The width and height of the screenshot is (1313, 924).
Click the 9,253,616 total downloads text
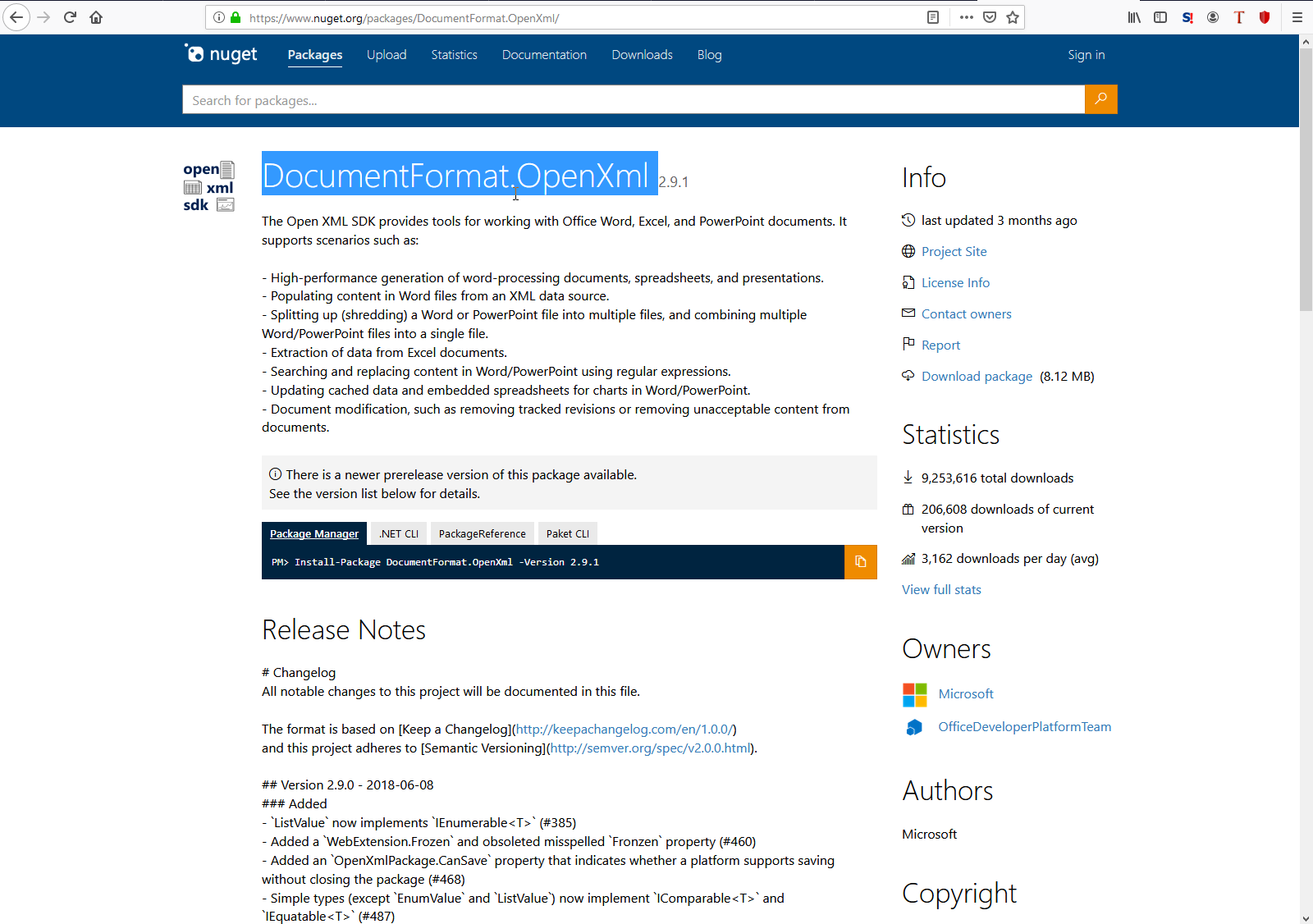997,478
